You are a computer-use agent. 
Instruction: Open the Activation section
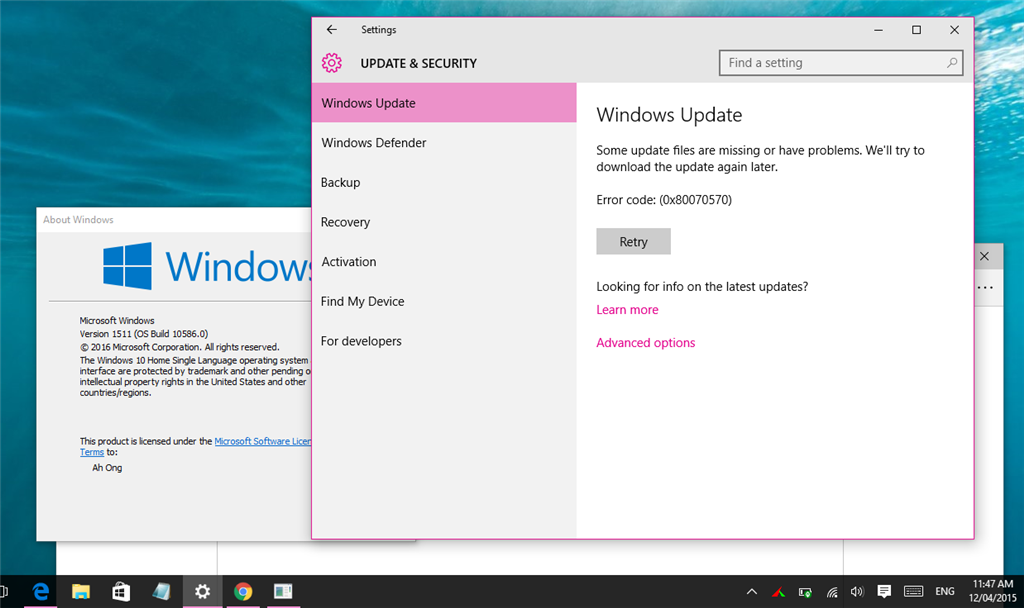tap(444, 262)
